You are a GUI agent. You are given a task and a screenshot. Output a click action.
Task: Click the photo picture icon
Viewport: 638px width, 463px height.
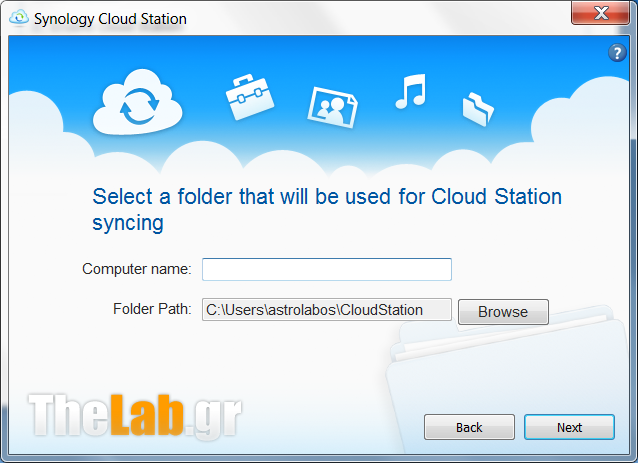click(332, 107)
